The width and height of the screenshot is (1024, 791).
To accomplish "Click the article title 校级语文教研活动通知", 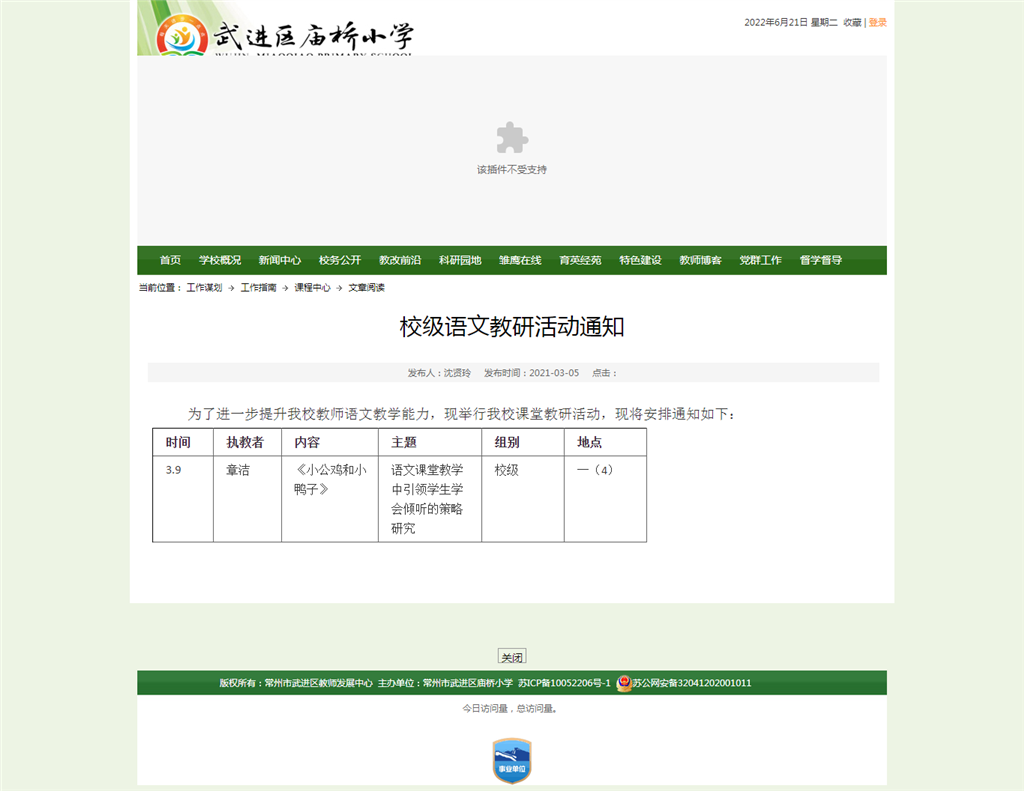I will [x=512, y=327].
